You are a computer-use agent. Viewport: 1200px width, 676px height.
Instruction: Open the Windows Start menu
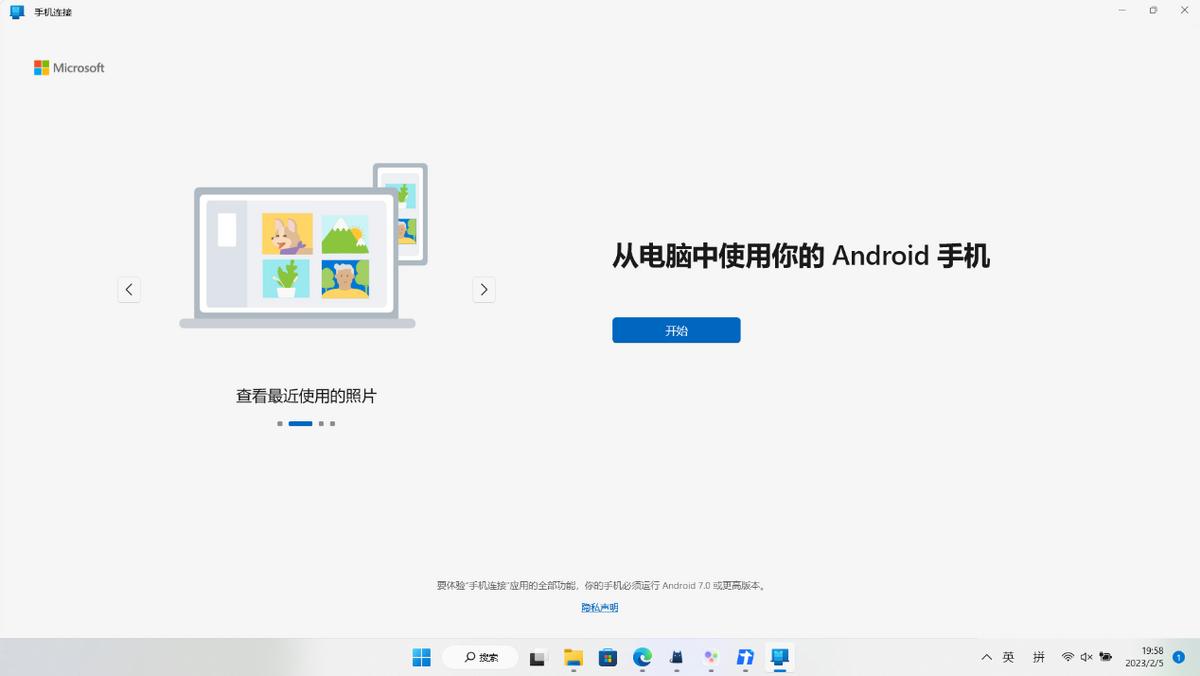point(422,657)
